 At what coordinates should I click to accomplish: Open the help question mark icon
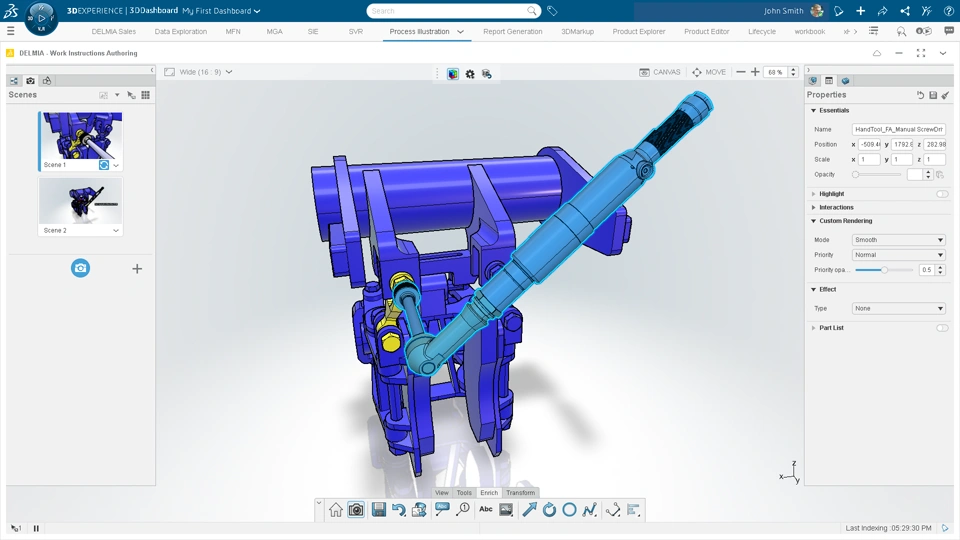pos(948,11)
